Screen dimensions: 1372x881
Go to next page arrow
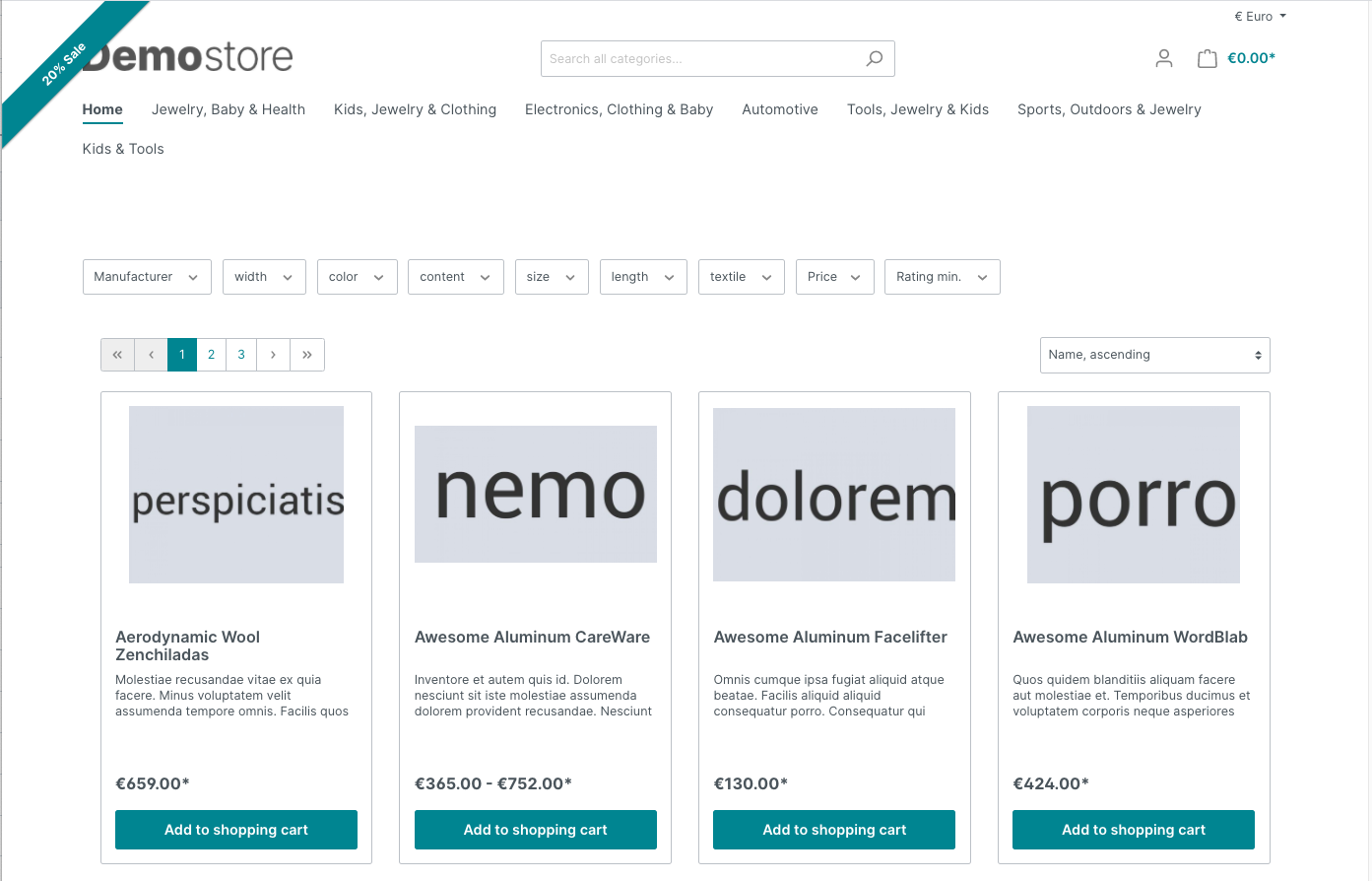273,355
